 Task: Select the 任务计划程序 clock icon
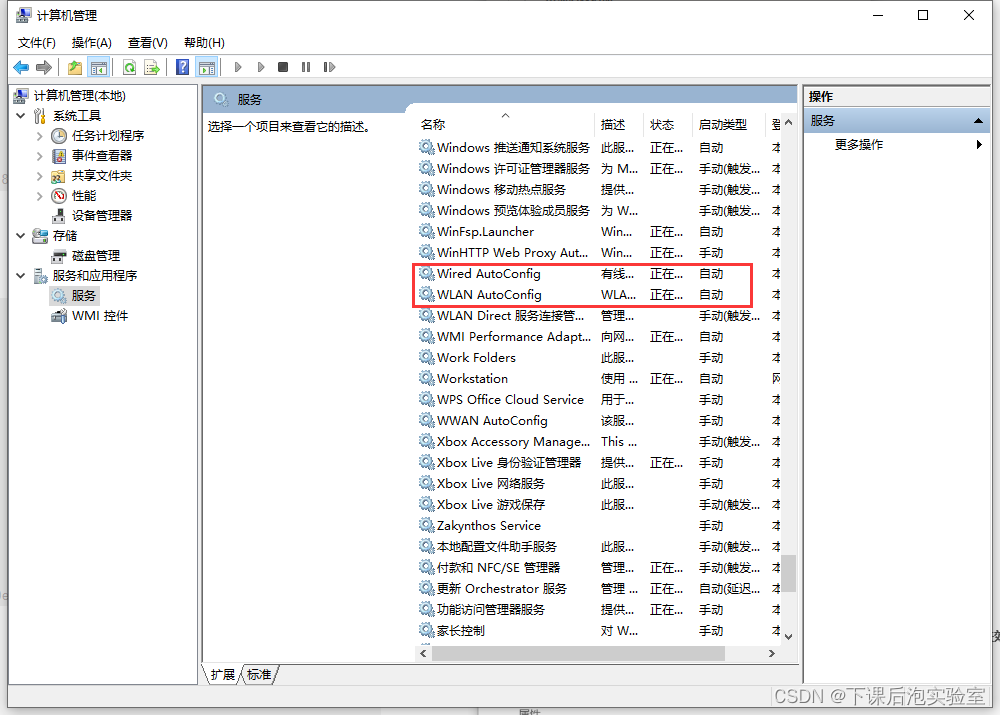point(59,136)
